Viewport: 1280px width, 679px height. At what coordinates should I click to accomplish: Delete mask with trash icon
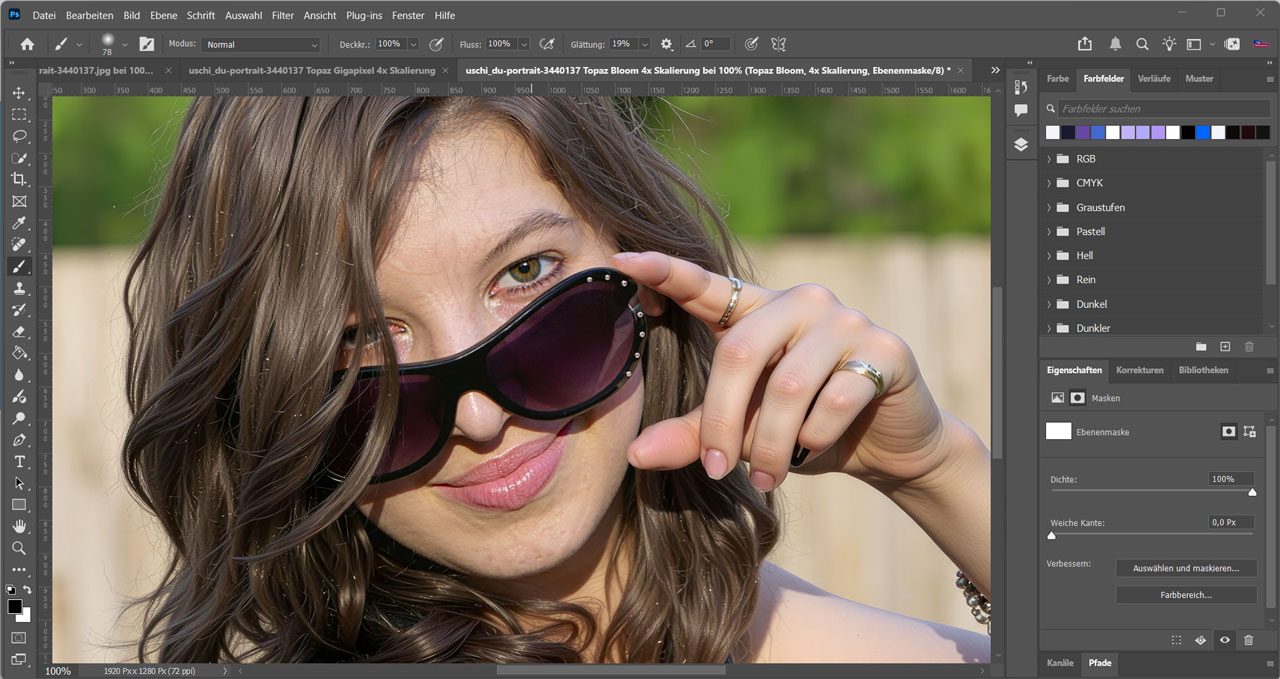click(1248, 640)
